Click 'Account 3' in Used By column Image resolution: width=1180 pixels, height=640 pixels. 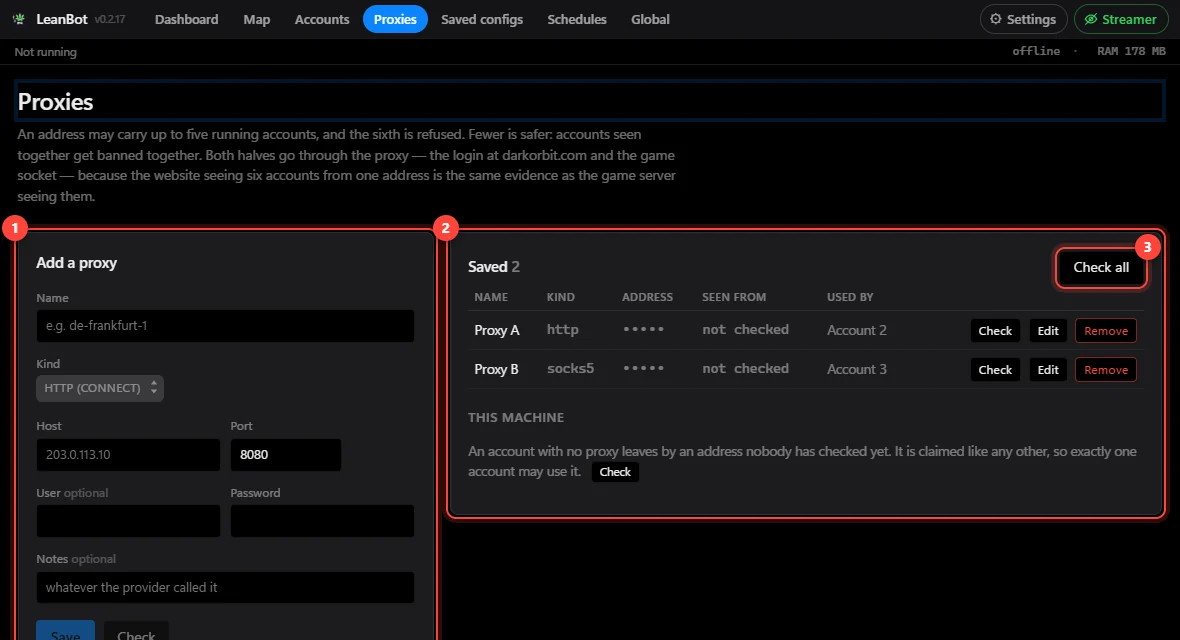pos(856,370)
